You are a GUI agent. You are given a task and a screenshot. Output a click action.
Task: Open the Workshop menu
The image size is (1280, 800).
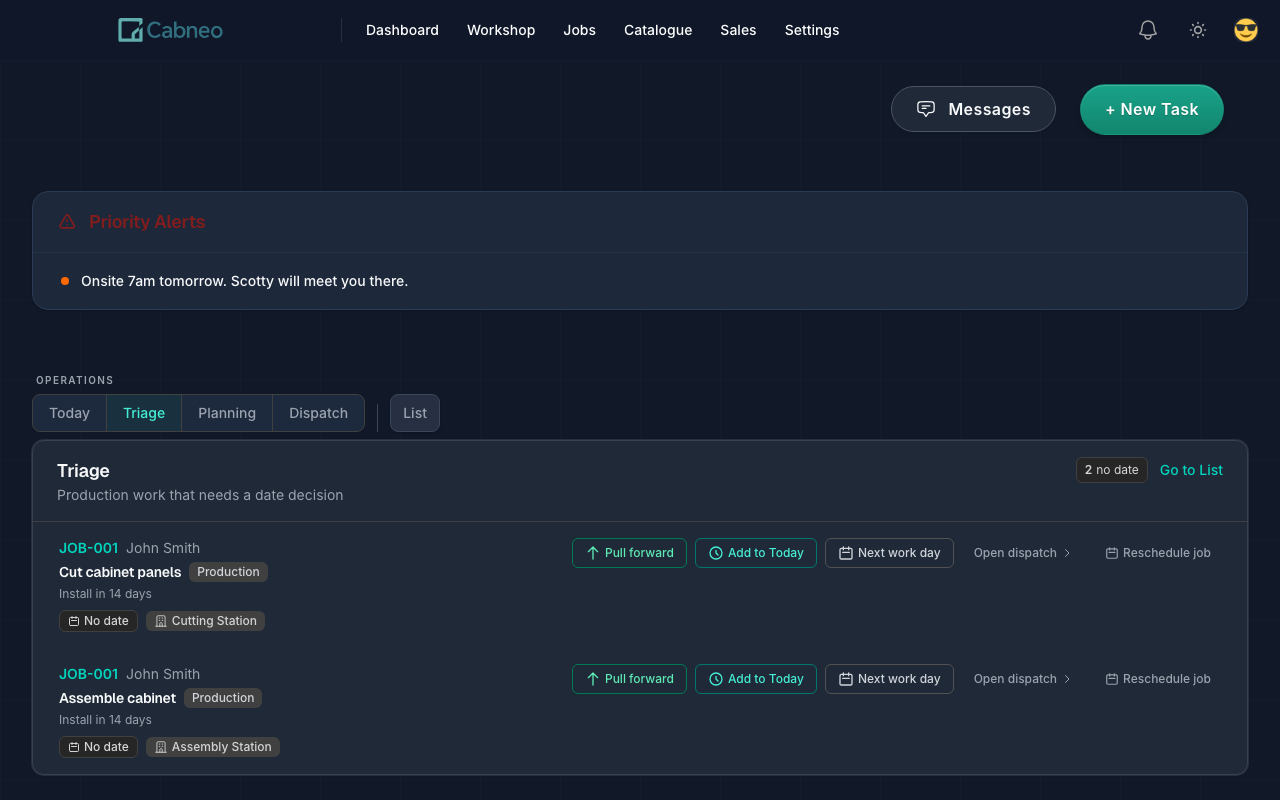coord(500,30)
